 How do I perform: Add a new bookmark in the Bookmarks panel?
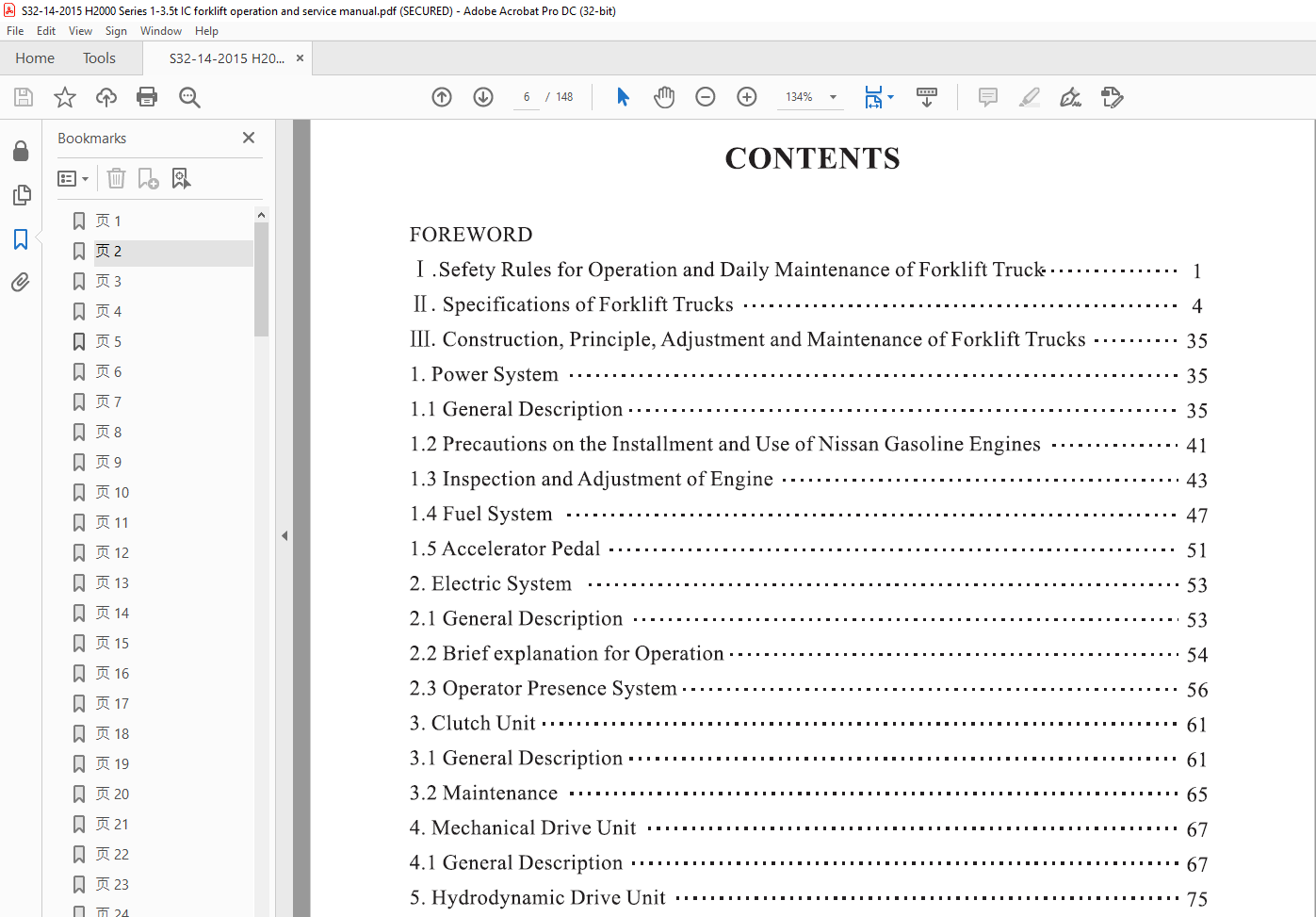pyautogui.click(x=148, y=178)
